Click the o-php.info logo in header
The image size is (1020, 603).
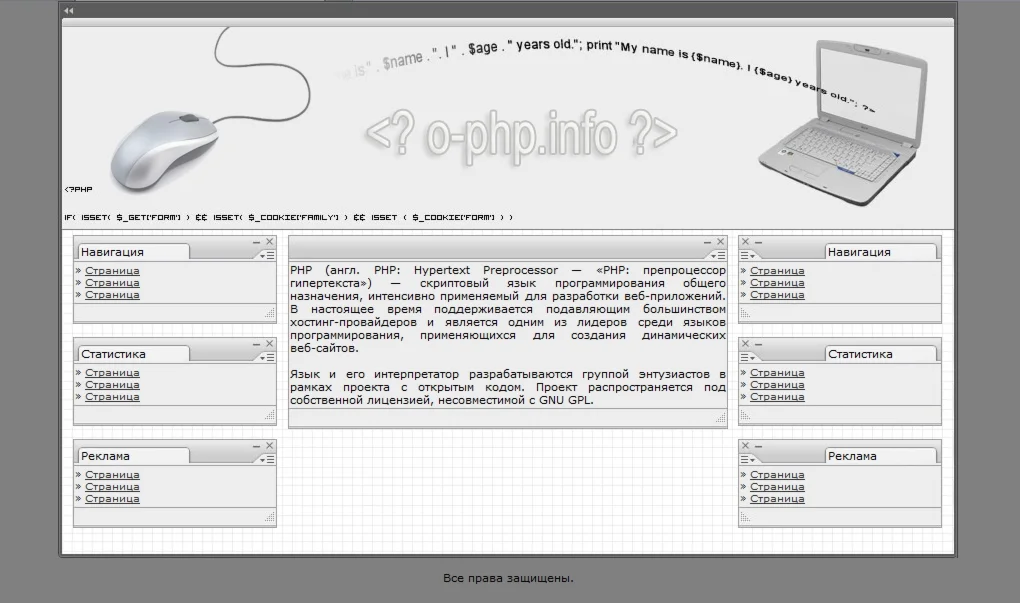(521, 135)
